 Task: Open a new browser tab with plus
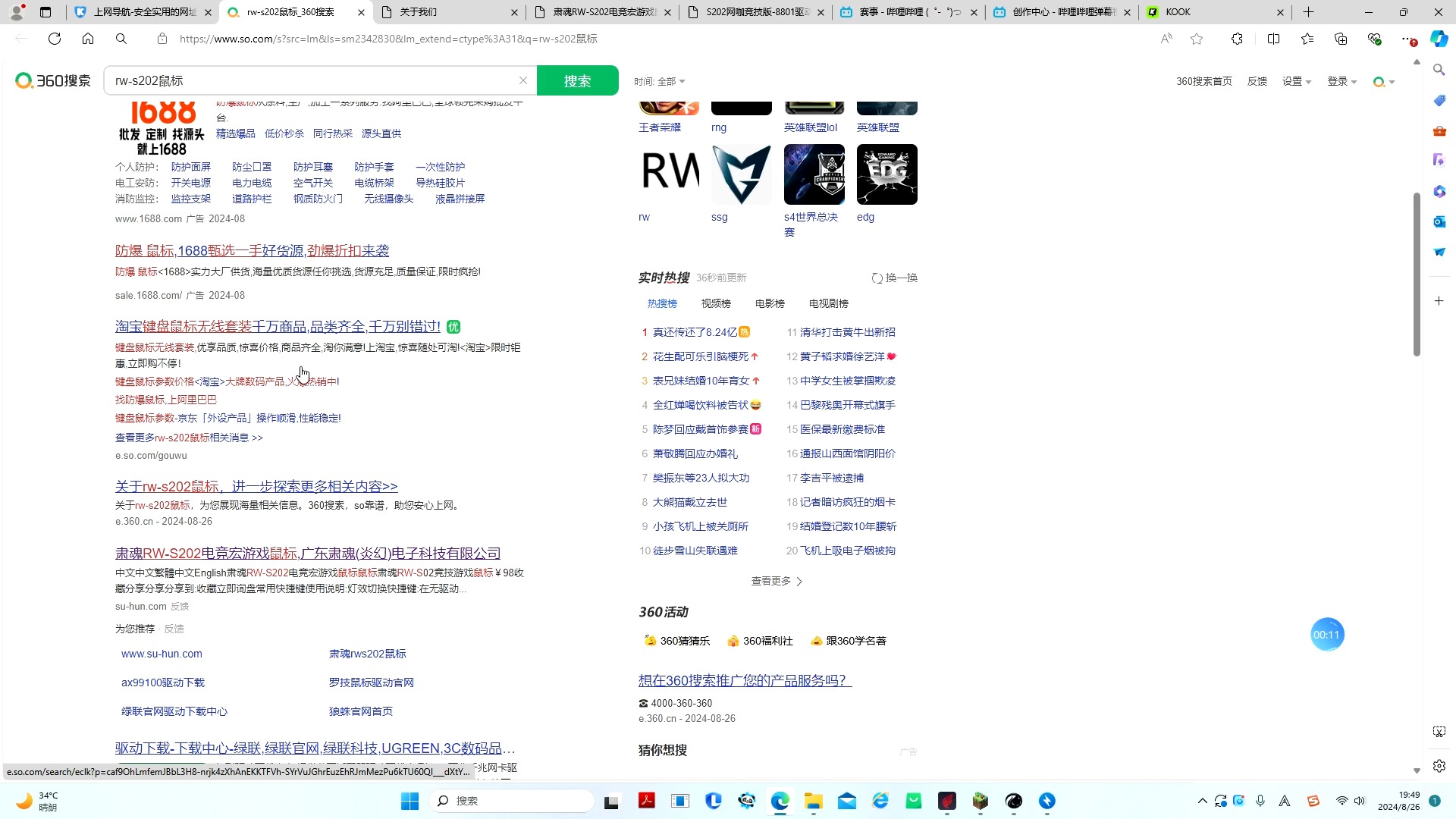coord(1308,12)
